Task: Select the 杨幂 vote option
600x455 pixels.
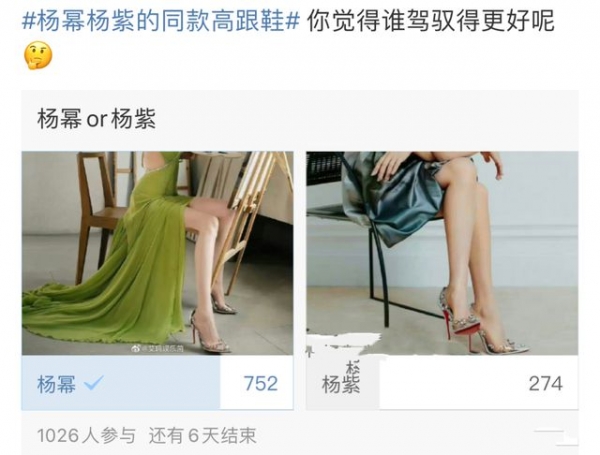Action: point(157,383)
